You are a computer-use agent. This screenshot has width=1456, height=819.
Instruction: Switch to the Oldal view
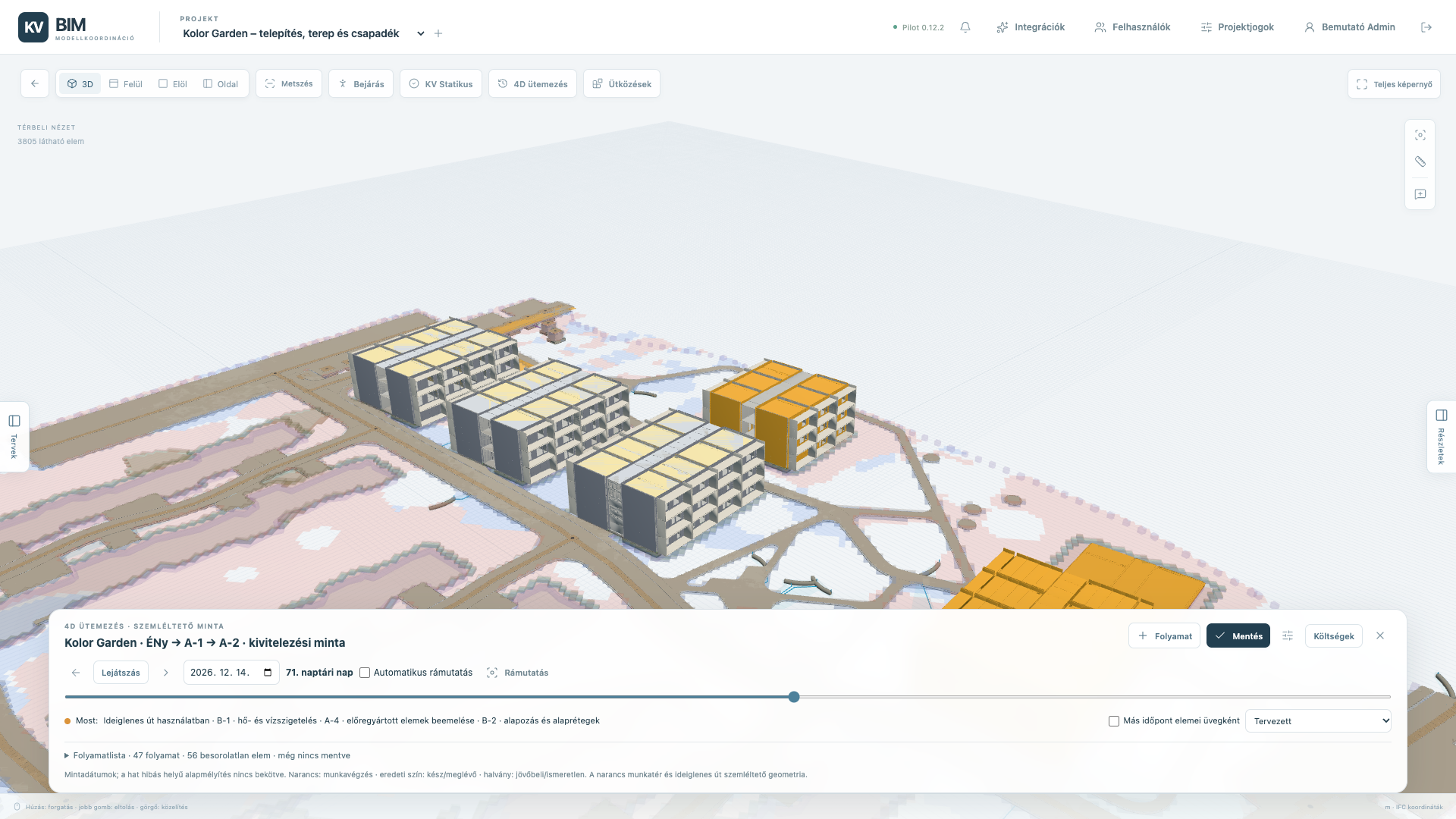(221, 83)
